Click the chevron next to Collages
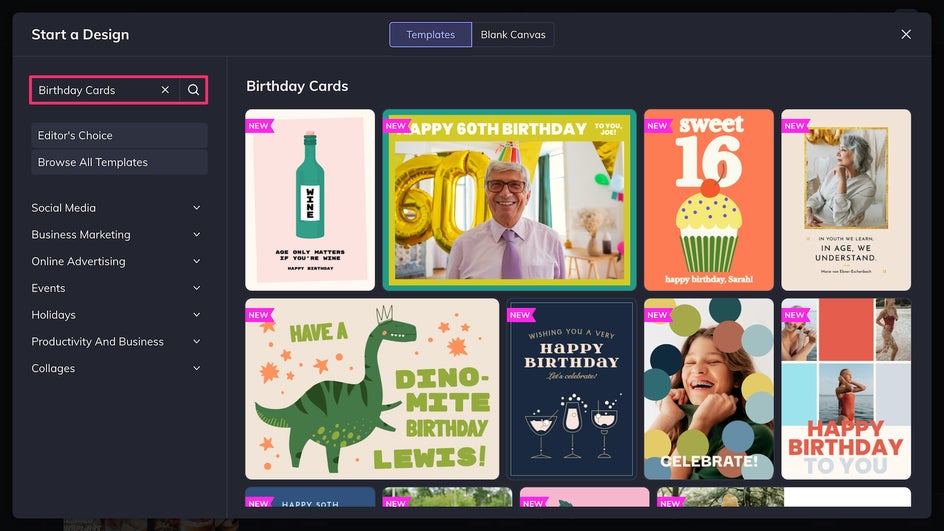This screenshot has width=944, height=531. point(196,368)
